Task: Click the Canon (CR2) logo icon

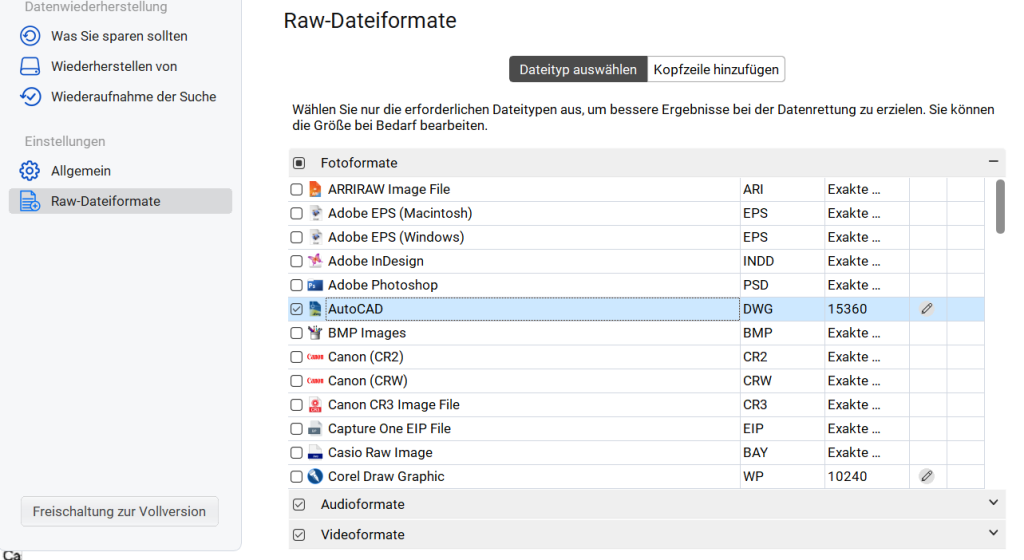Action: [315, 357]
